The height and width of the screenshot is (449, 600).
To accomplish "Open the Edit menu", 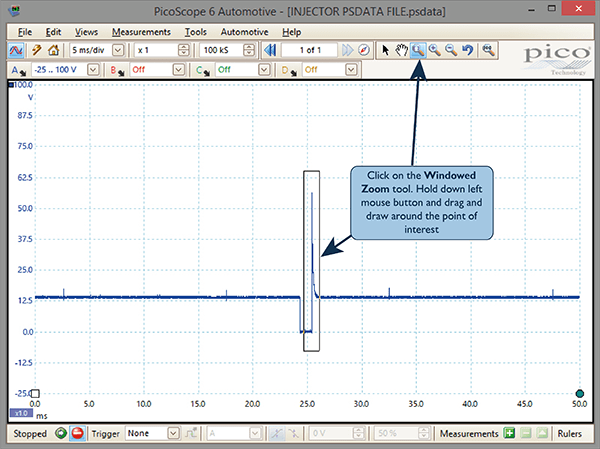I will click(x=53, y=32).
